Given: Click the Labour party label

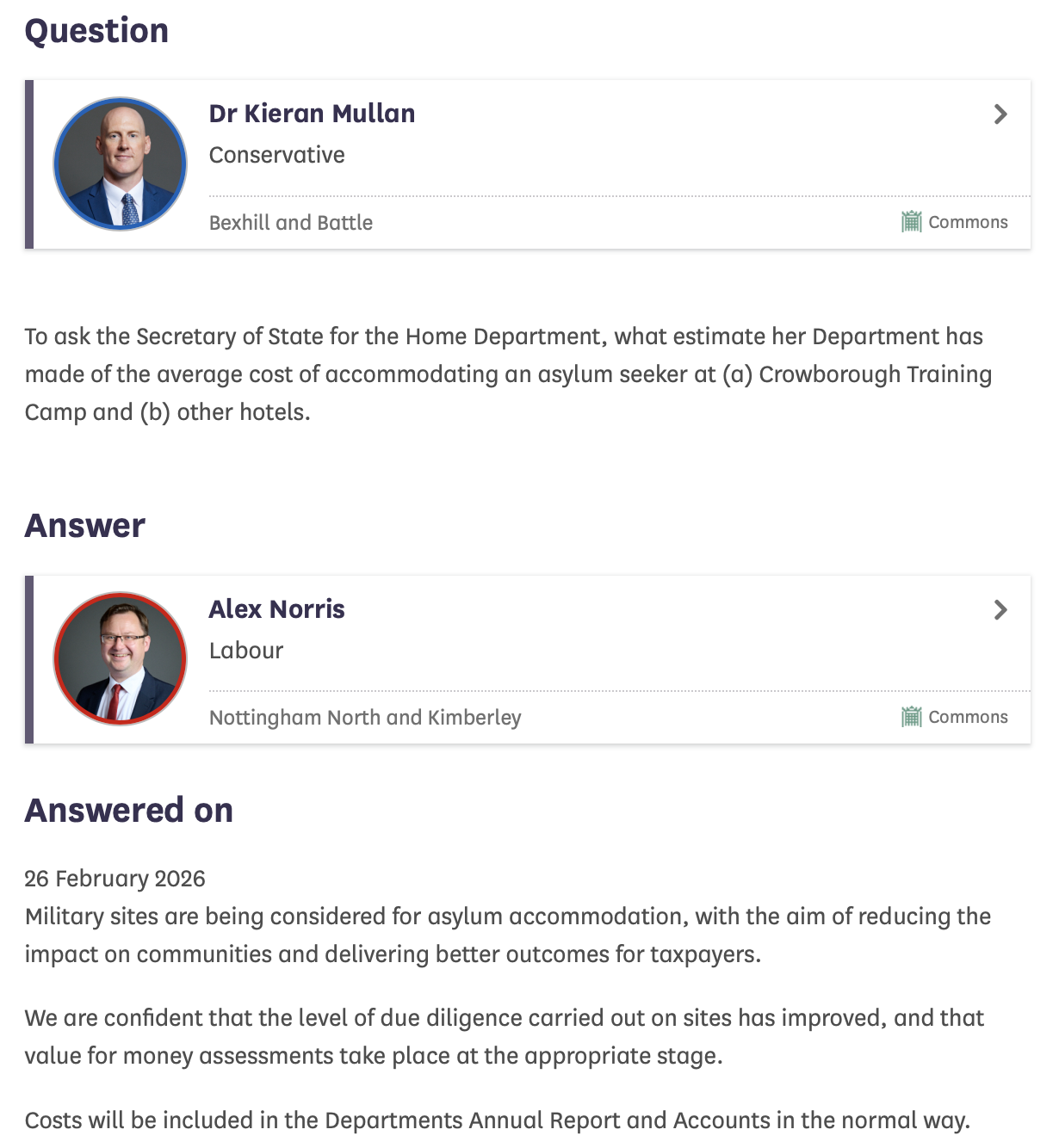Looking at the screenshot, I should tap(246, 651).
